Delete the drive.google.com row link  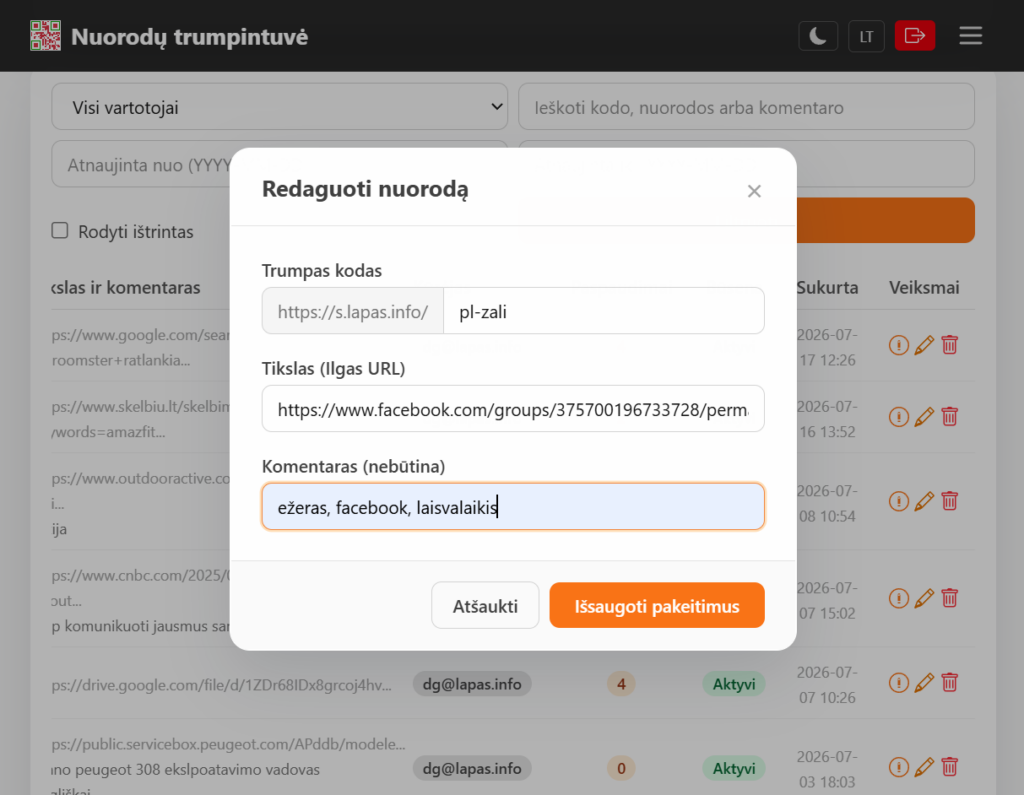950,683
